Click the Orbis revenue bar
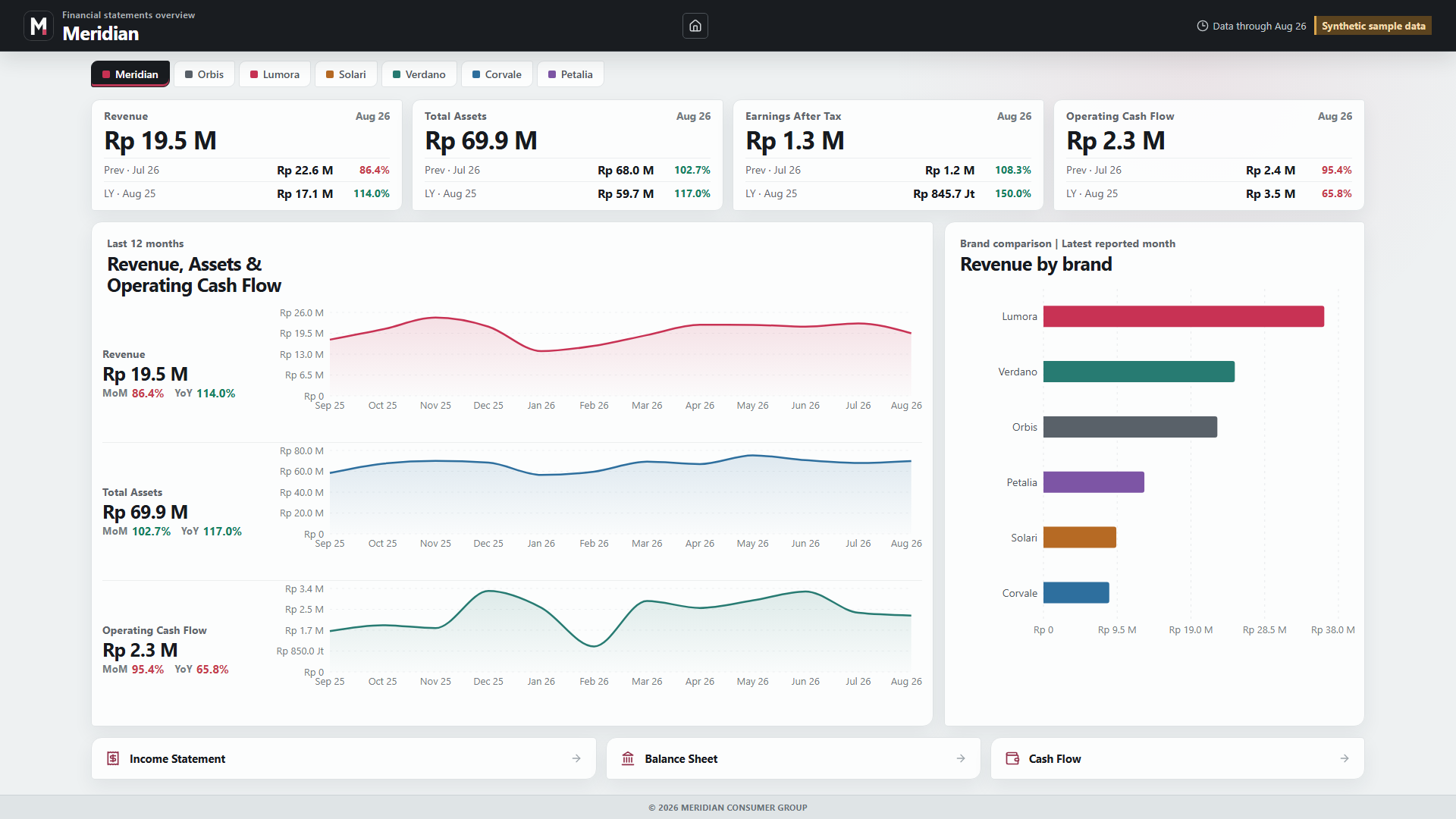 pos(1130,427)
